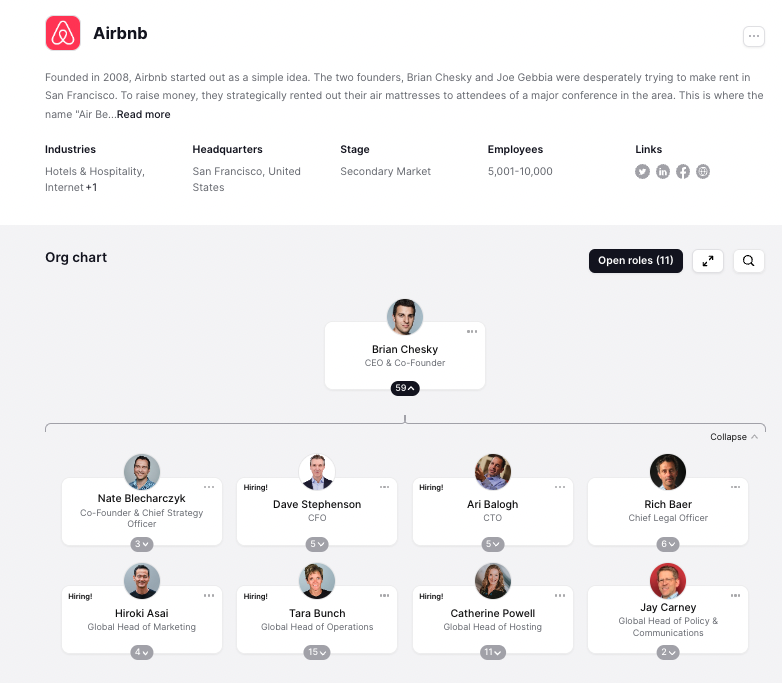Collapse Brian Chesky's 59 reports
The image size is (782, 683).
coord(405,388)
